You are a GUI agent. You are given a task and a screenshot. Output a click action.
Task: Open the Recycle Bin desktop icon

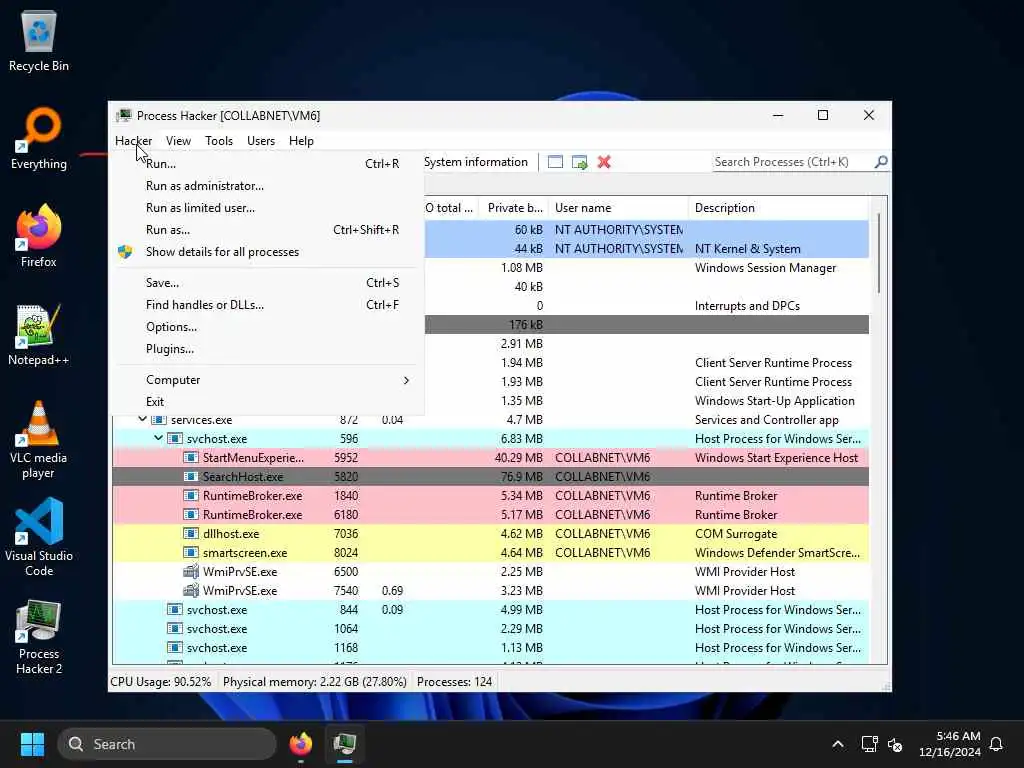[39, 40]
